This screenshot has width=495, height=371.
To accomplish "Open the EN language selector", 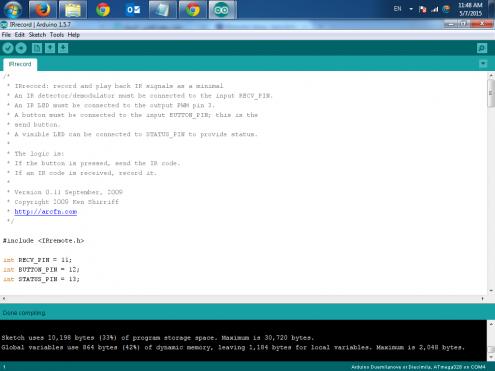I will click(x=397, y=9).
